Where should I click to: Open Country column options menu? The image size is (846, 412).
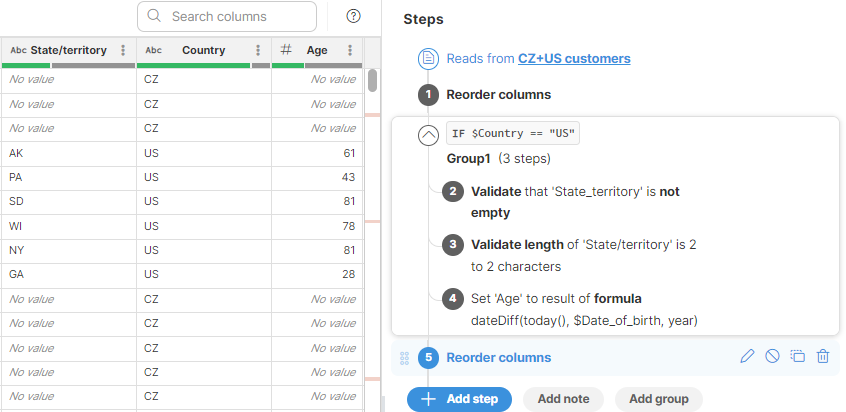(x=258, y=50)
